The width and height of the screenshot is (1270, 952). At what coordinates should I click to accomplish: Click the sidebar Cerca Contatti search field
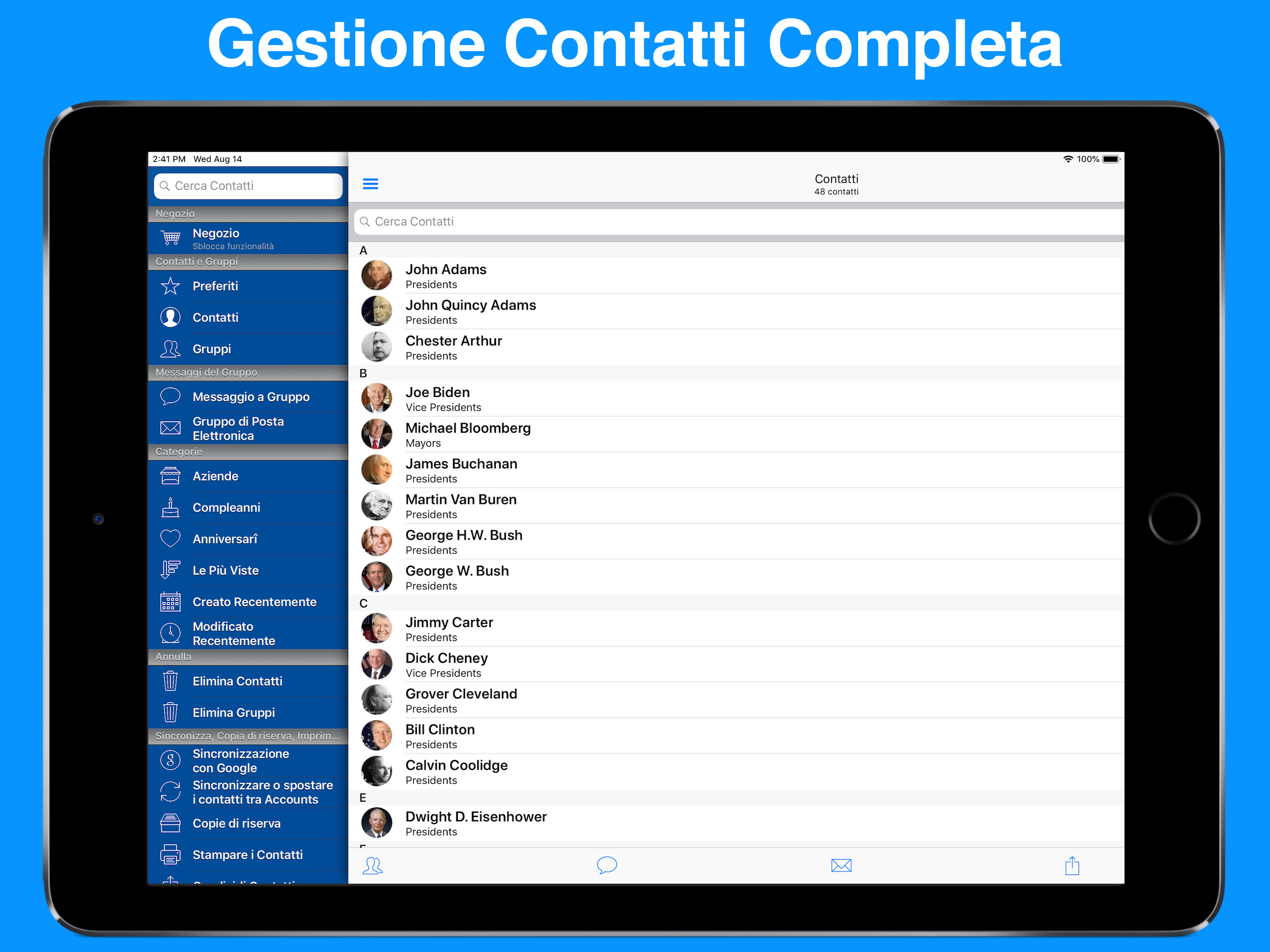248,186
